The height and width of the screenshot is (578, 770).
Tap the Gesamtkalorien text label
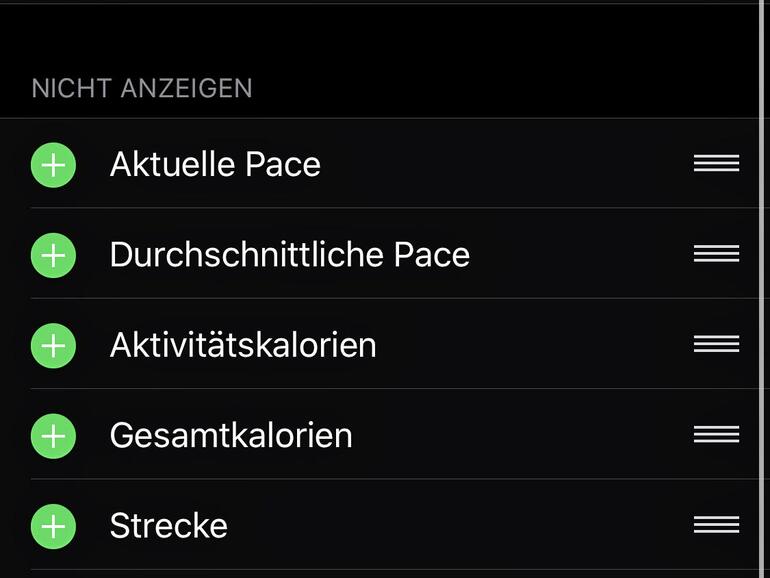[x=231, y=436]
